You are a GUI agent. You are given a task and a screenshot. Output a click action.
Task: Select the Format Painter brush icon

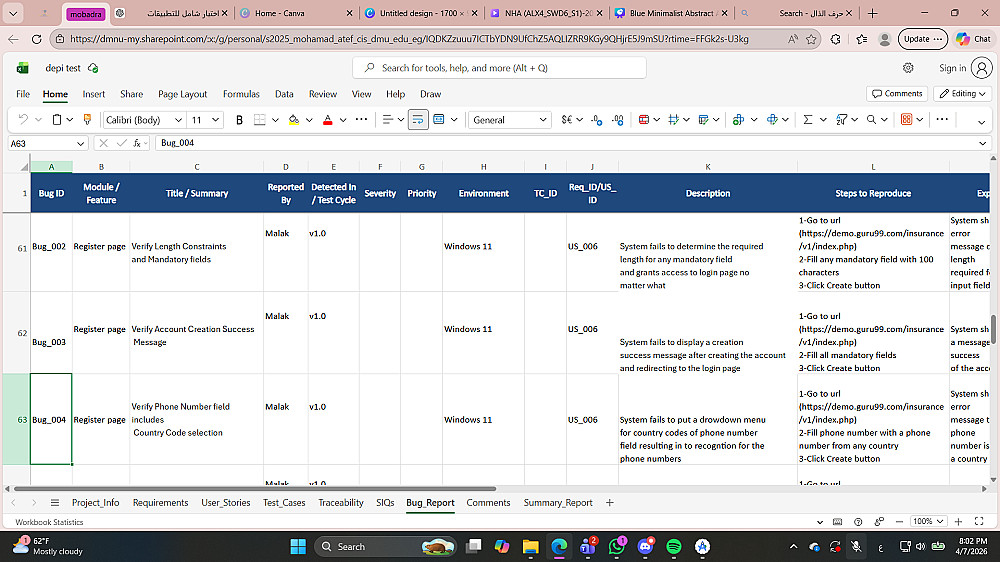coord(87,119)
